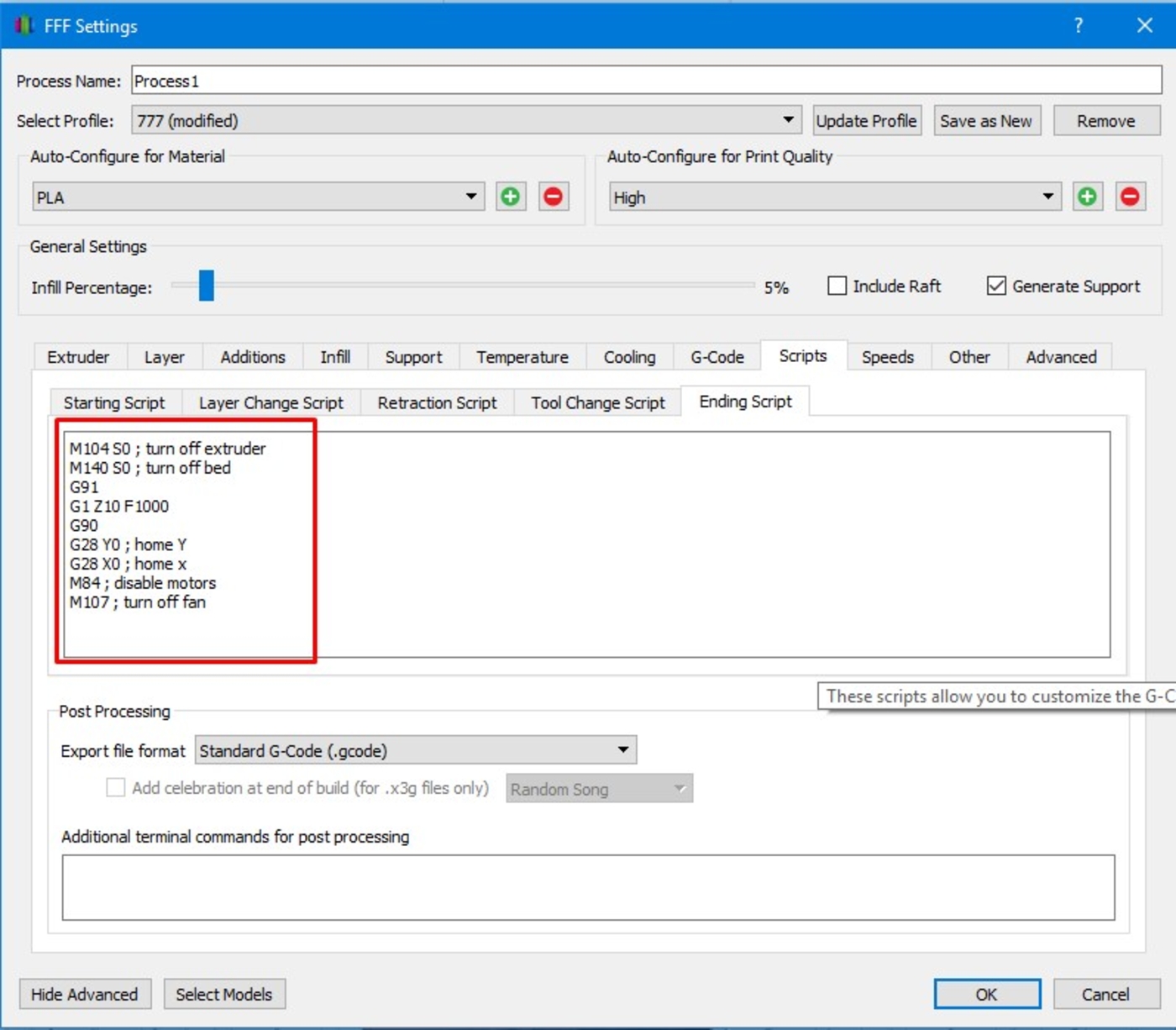Screen dimensions: 1176x1030
Task: Click the Remove profile button
Action: (1106, 120)
